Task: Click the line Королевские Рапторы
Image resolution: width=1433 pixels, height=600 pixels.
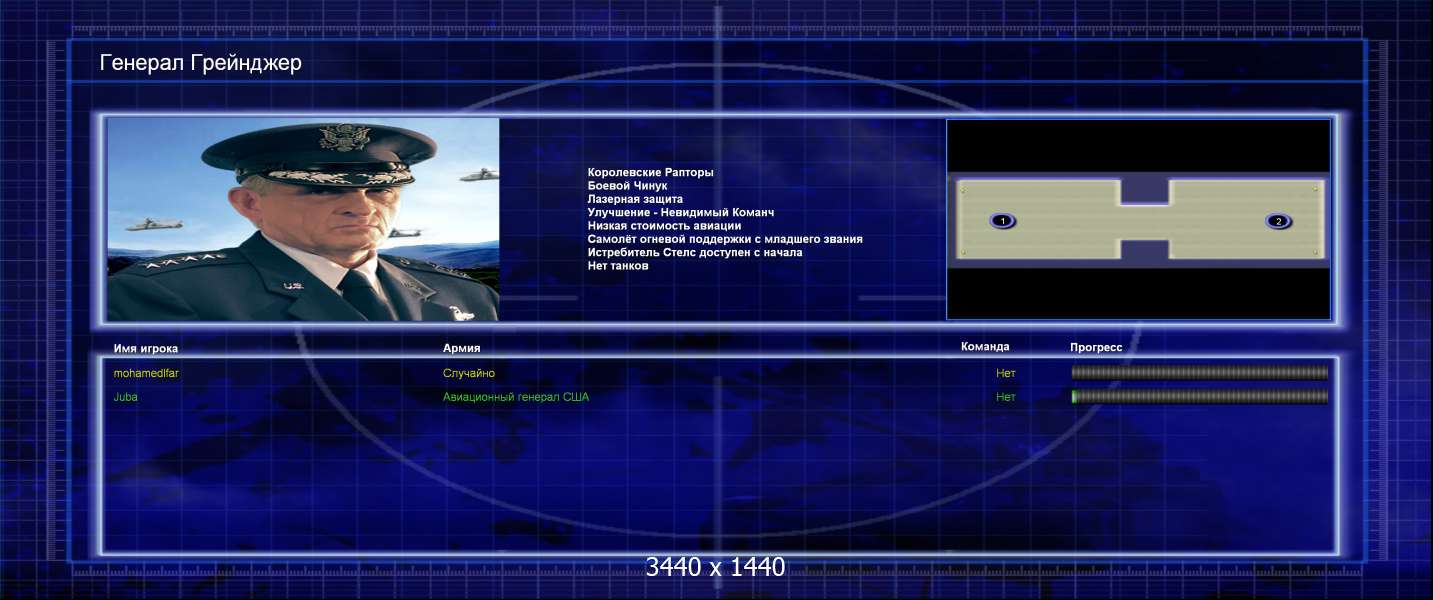Action: pyautogui.click(x=651, y=173)
